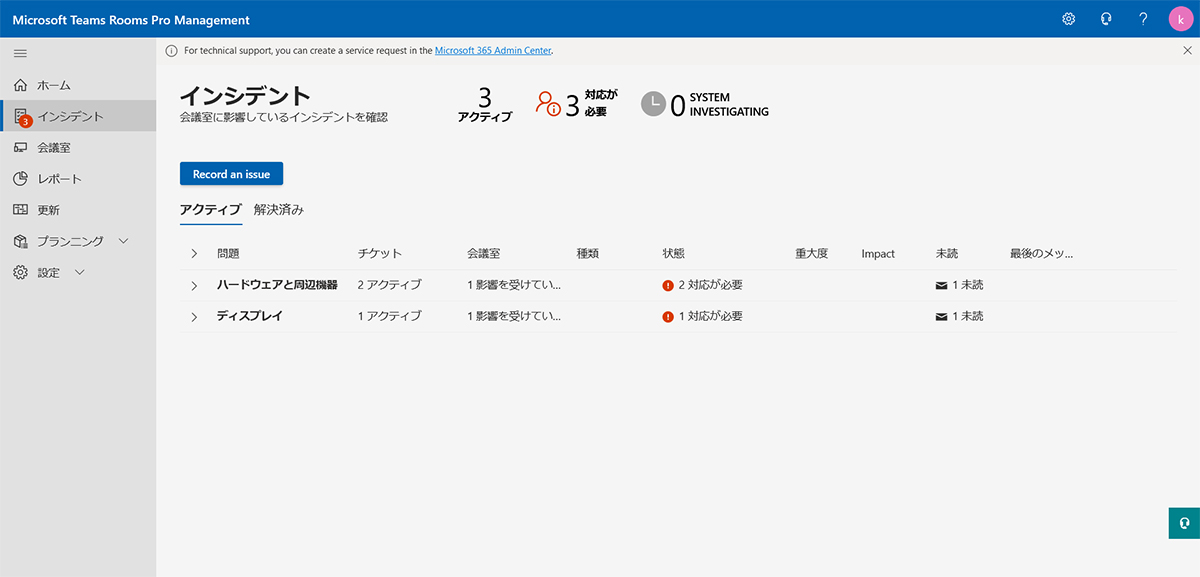Select the アクティブ tab
This screenshot has width=1200, height=577.
tap(212, 211)
